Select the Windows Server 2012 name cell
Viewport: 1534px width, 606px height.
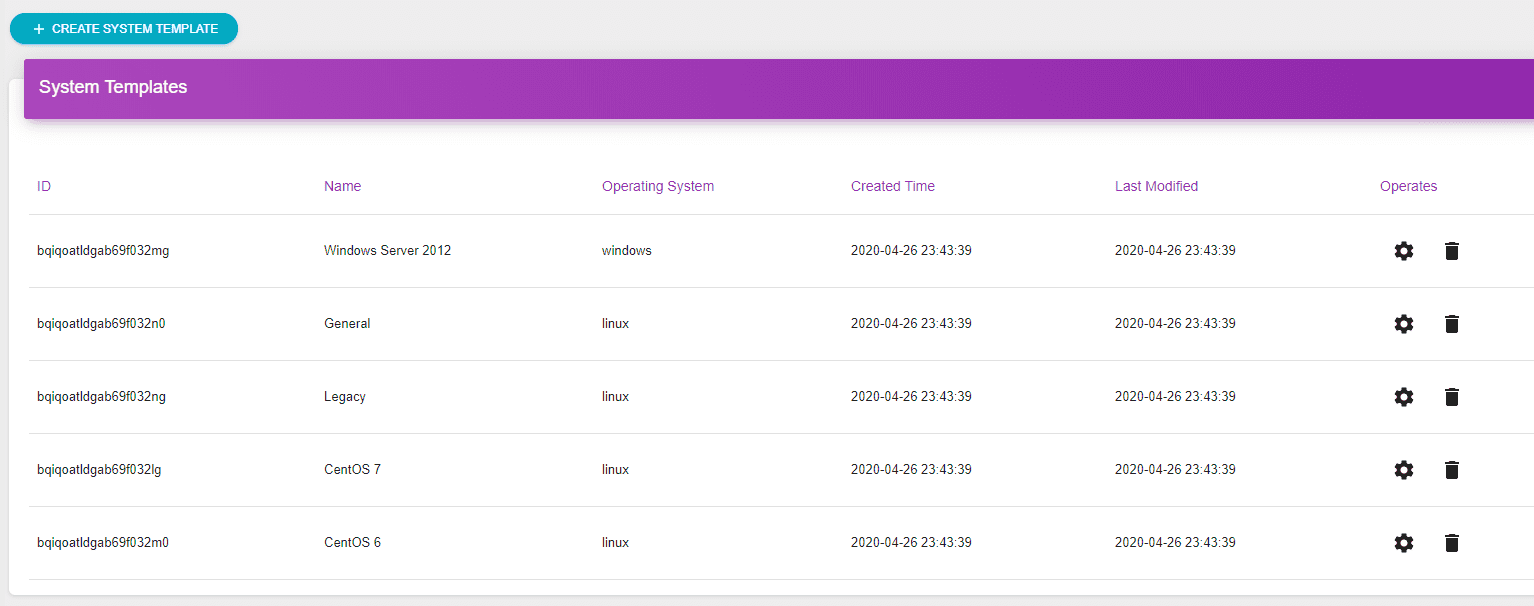387,251
